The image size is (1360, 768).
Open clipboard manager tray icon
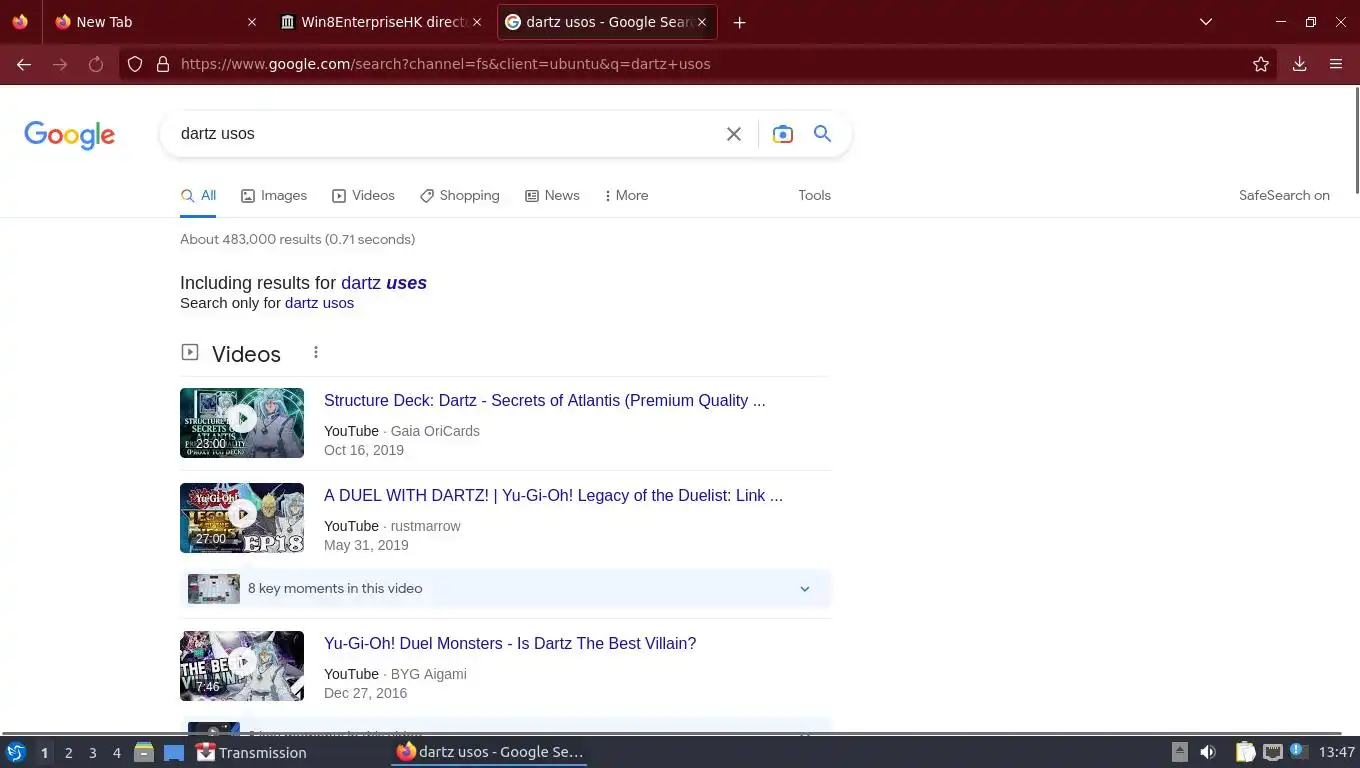(1245, 752)
